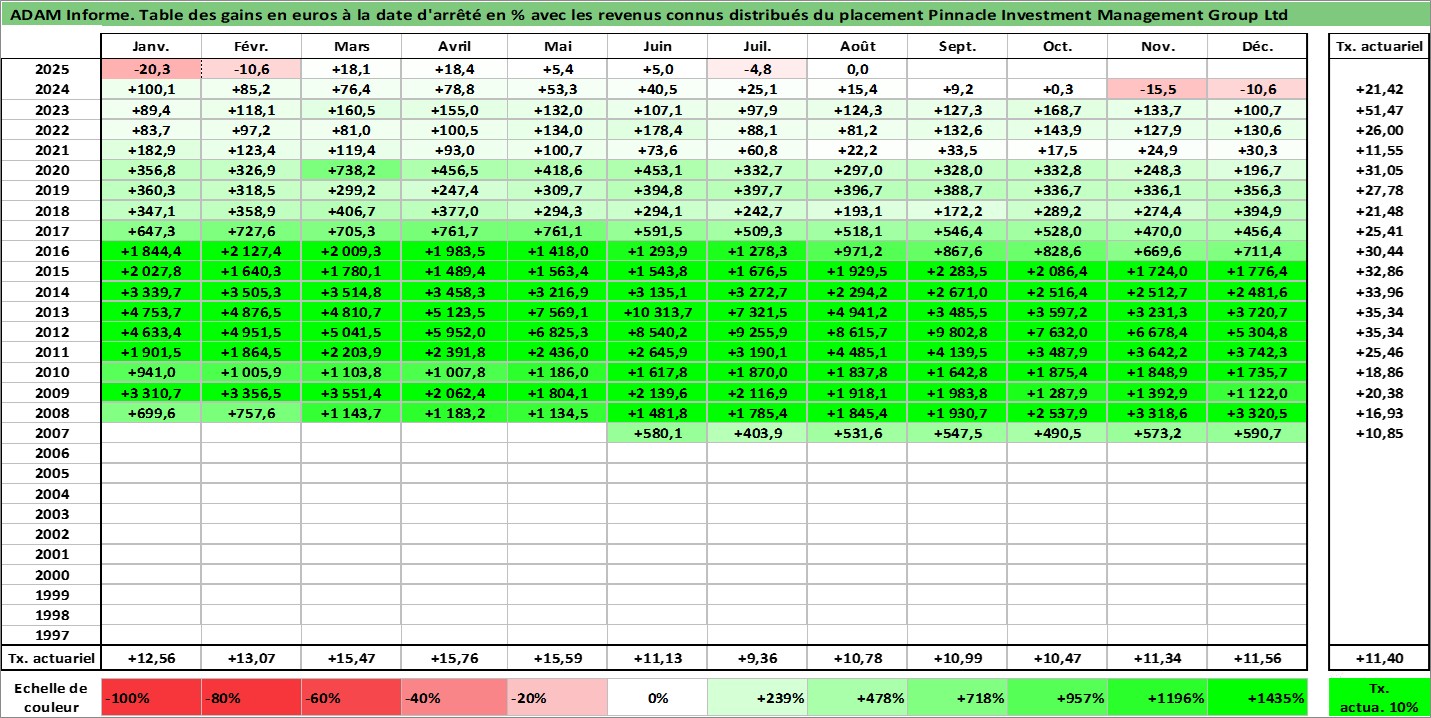The image size is (1431, 718).
Task: Click the +580,1 cell for Juin 2007
Action: click(x=657, y=433)
